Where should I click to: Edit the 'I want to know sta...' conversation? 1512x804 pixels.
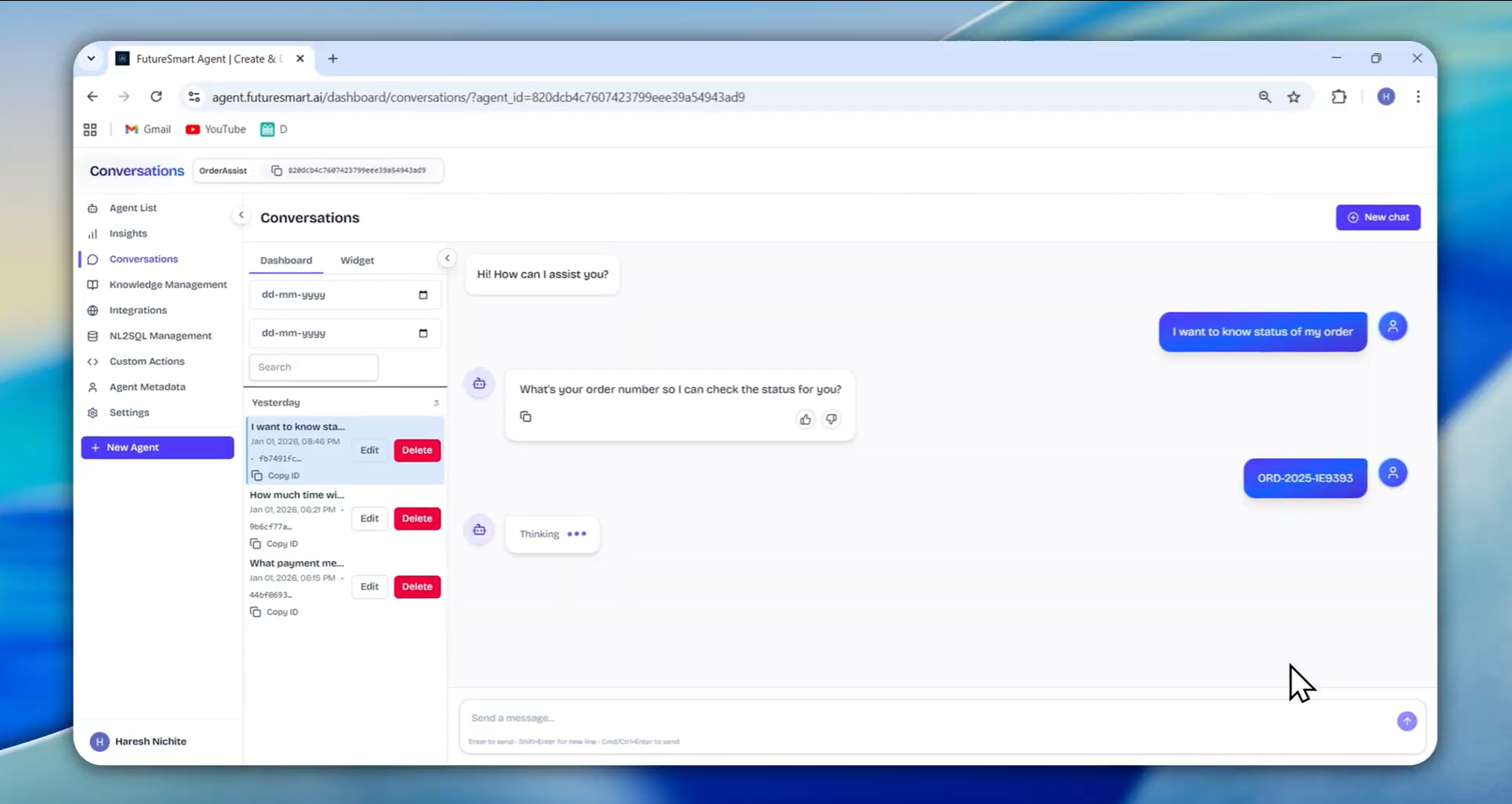[369, 450]
